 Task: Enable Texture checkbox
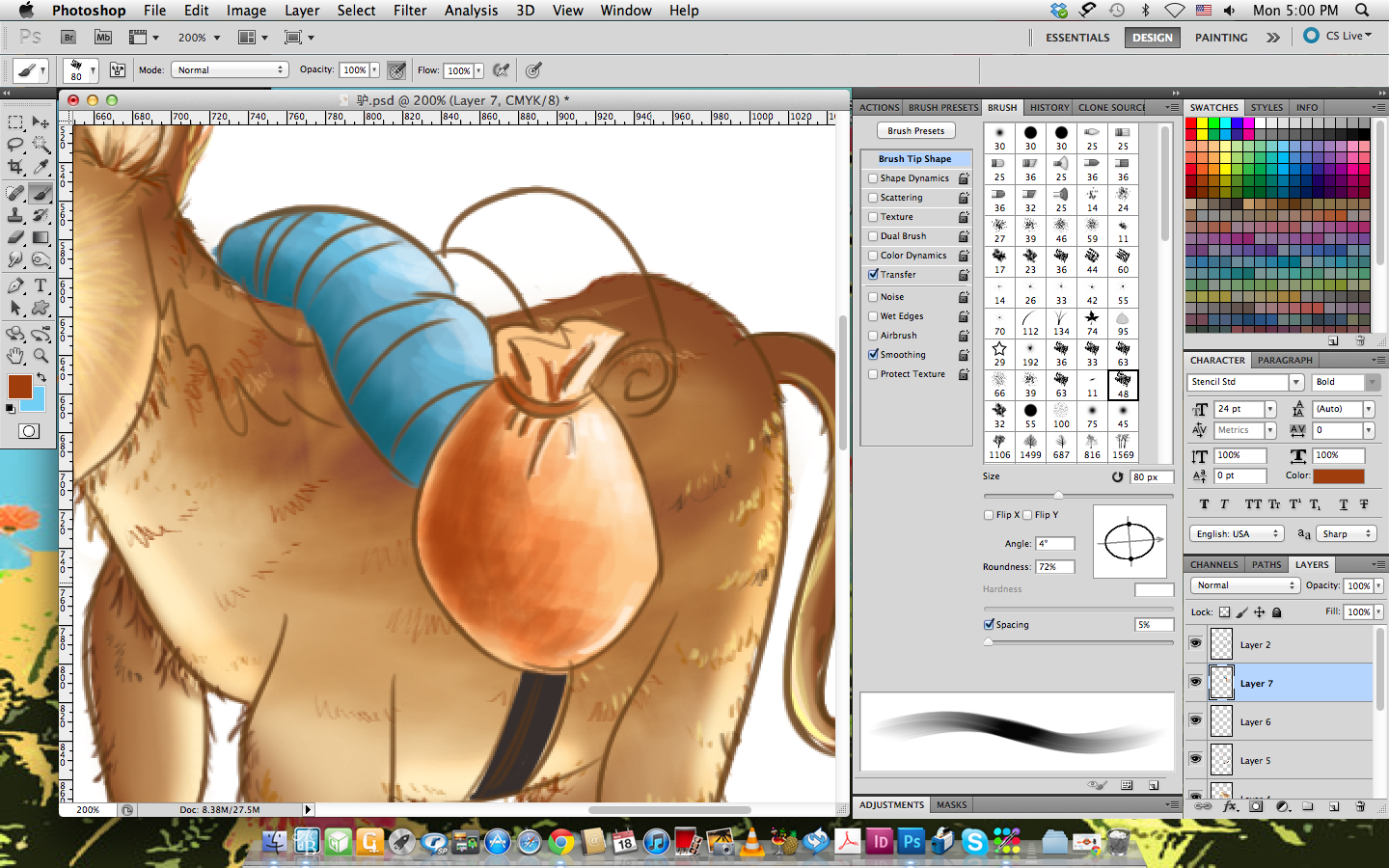[x=873, y=217]
